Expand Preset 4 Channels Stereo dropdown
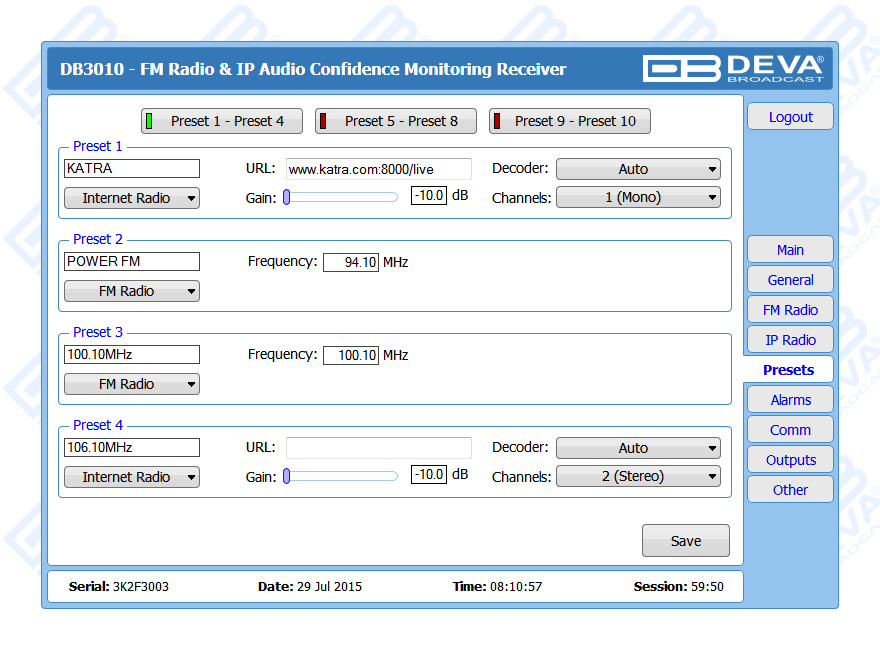 pos(638,477)
